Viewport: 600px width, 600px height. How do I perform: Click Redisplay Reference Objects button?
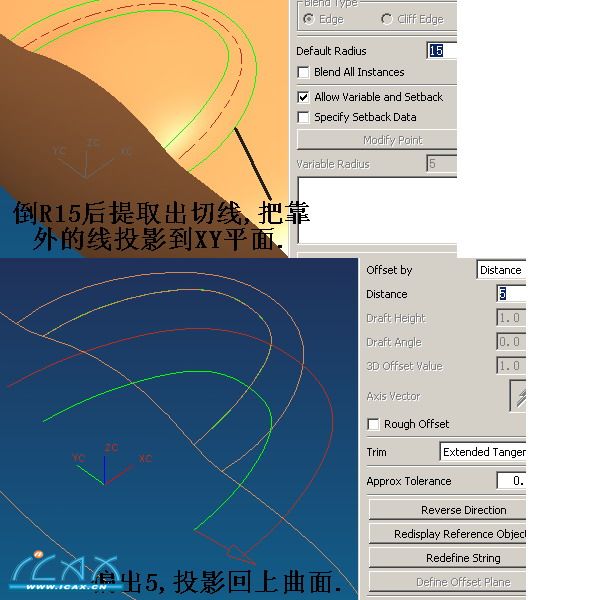point(447,534)
